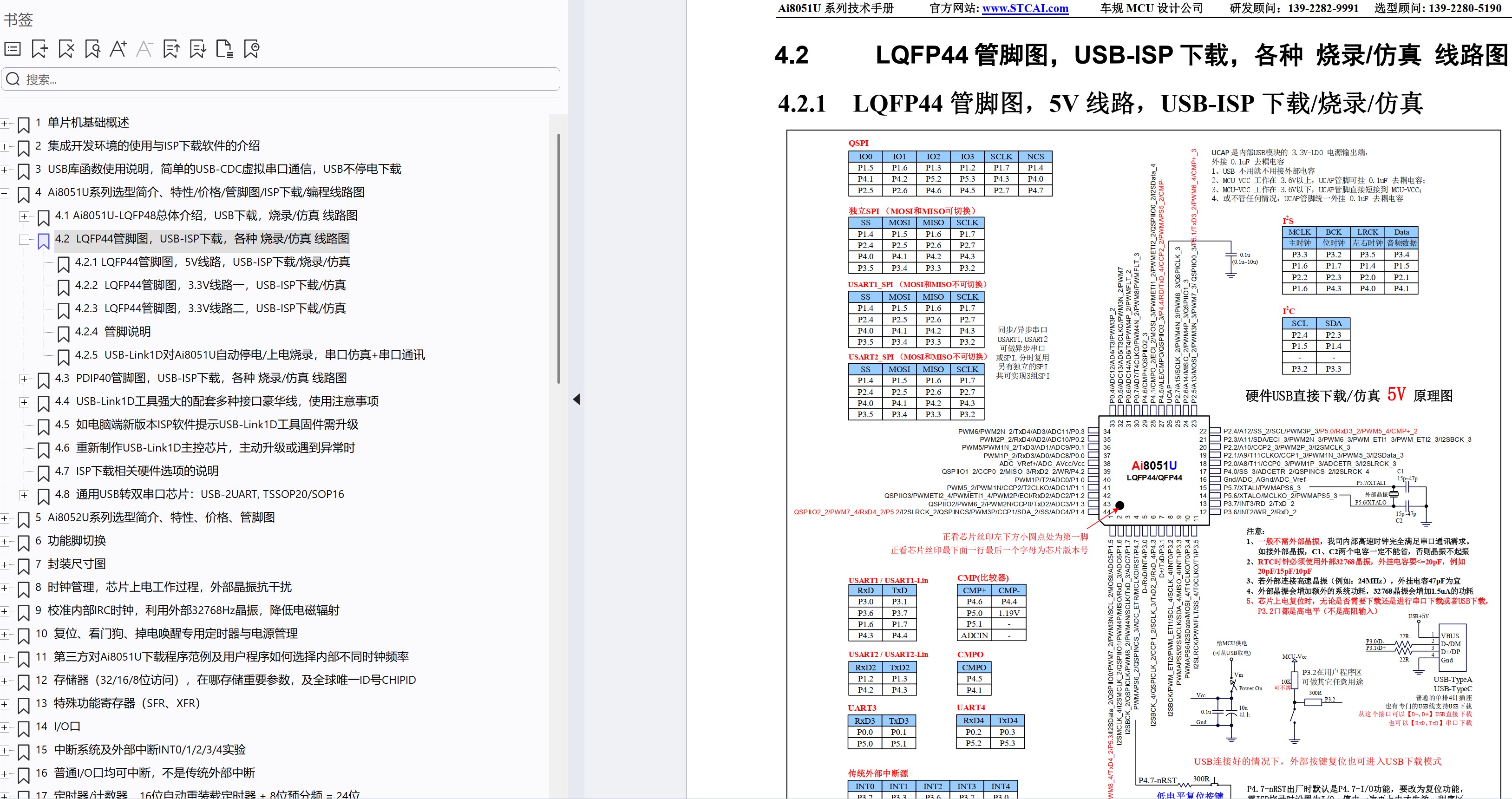The width and height of the screenshot is (1512, 799).
Task: Click the page with lines icon
Action: point(224,49)
